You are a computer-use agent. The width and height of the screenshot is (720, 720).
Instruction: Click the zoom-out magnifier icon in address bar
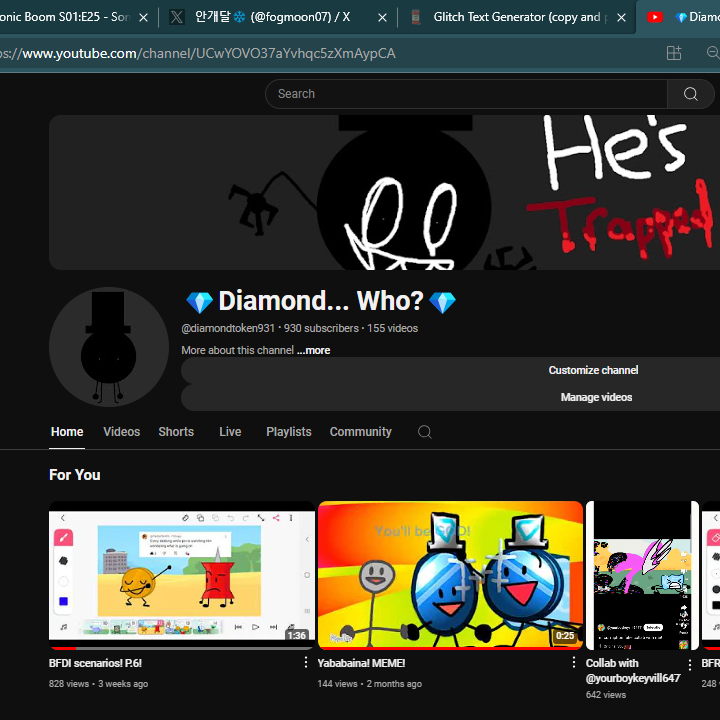point(712,53)
